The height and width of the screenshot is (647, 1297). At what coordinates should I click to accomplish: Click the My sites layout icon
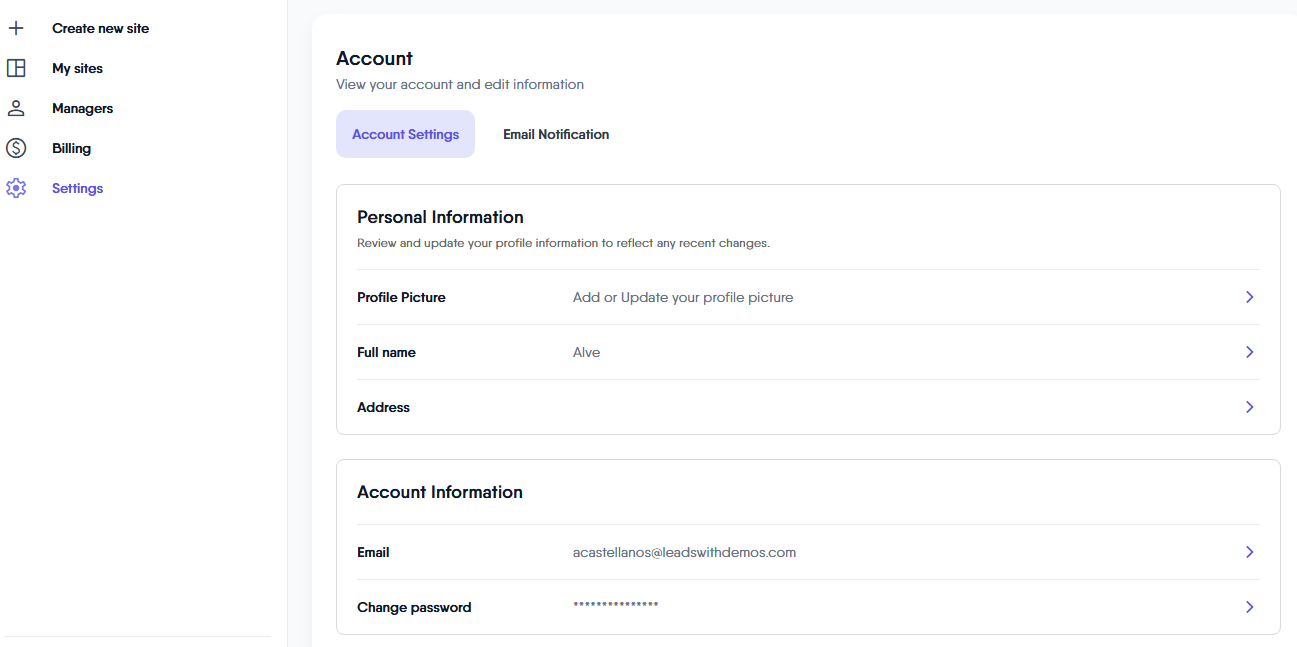[16, 68]
